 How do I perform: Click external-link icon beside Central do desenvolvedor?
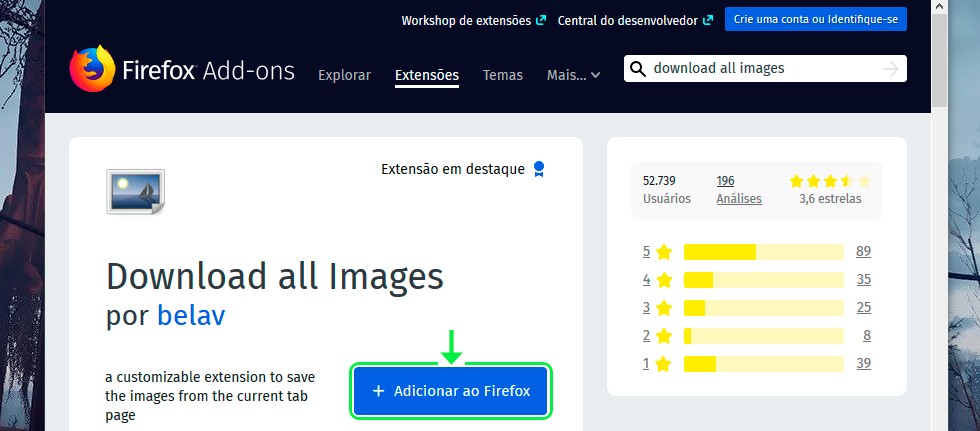pyautogui.click(x=708, y=20)
